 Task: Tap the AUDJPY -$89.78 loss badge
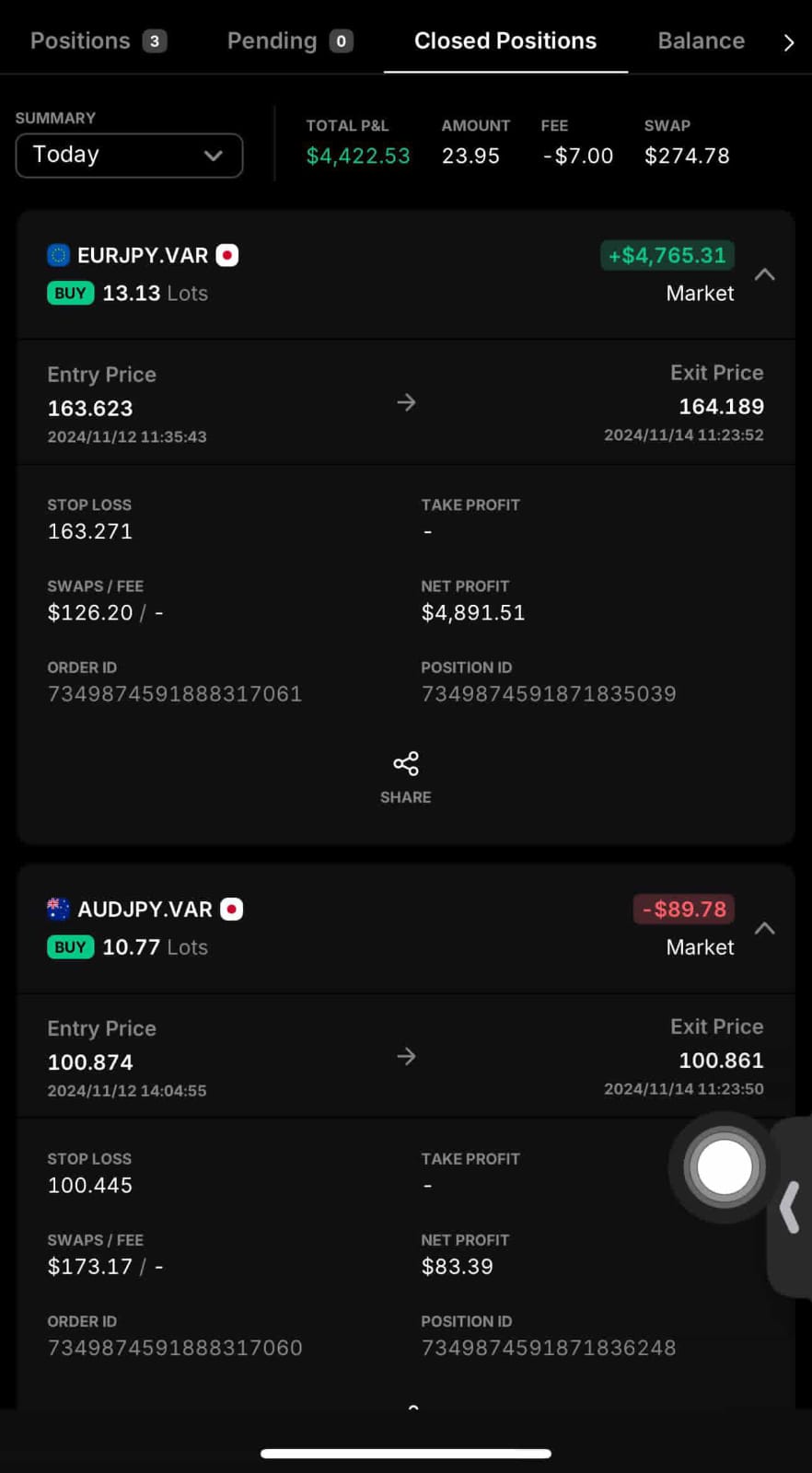pos(683,909)
